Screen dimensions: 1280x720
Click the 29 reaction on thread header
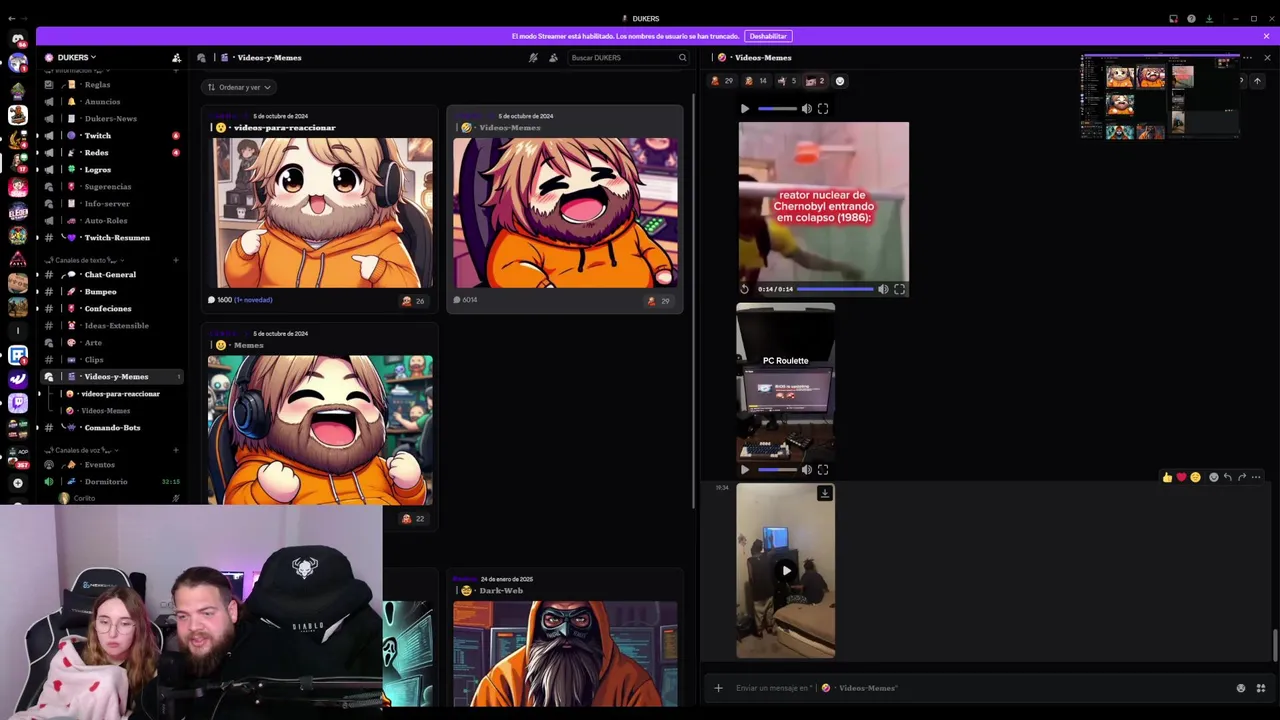[x=722, y=81]
